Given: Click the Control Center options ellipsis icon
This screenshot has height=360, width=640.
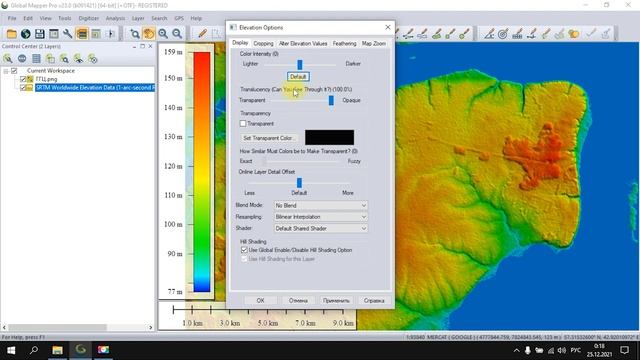Looking at the screenshot, I should pyautogui.click(x=22, y=59).
